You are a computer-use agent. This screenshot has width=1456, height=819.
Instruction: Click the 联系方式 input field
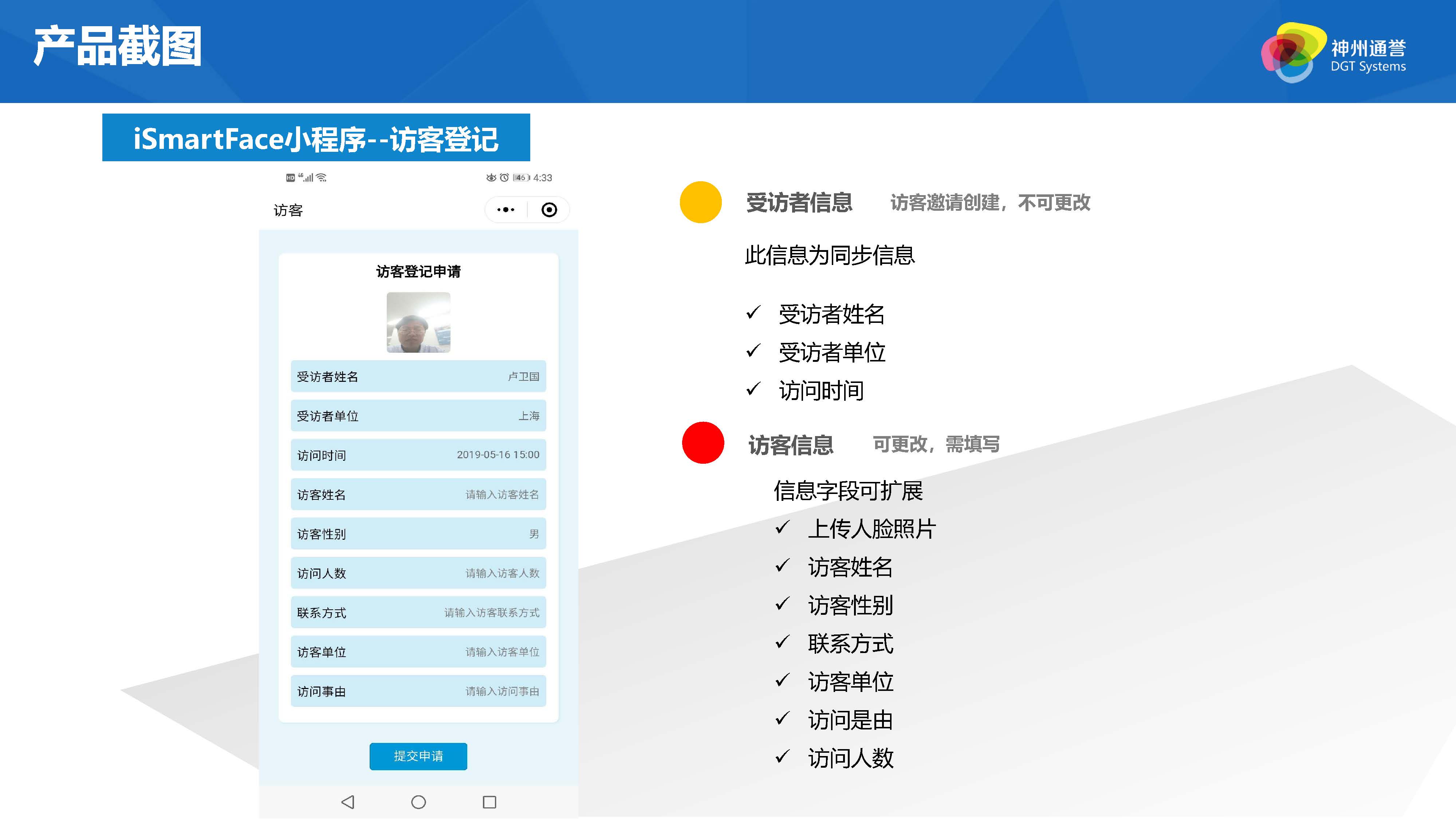(418, 612)
